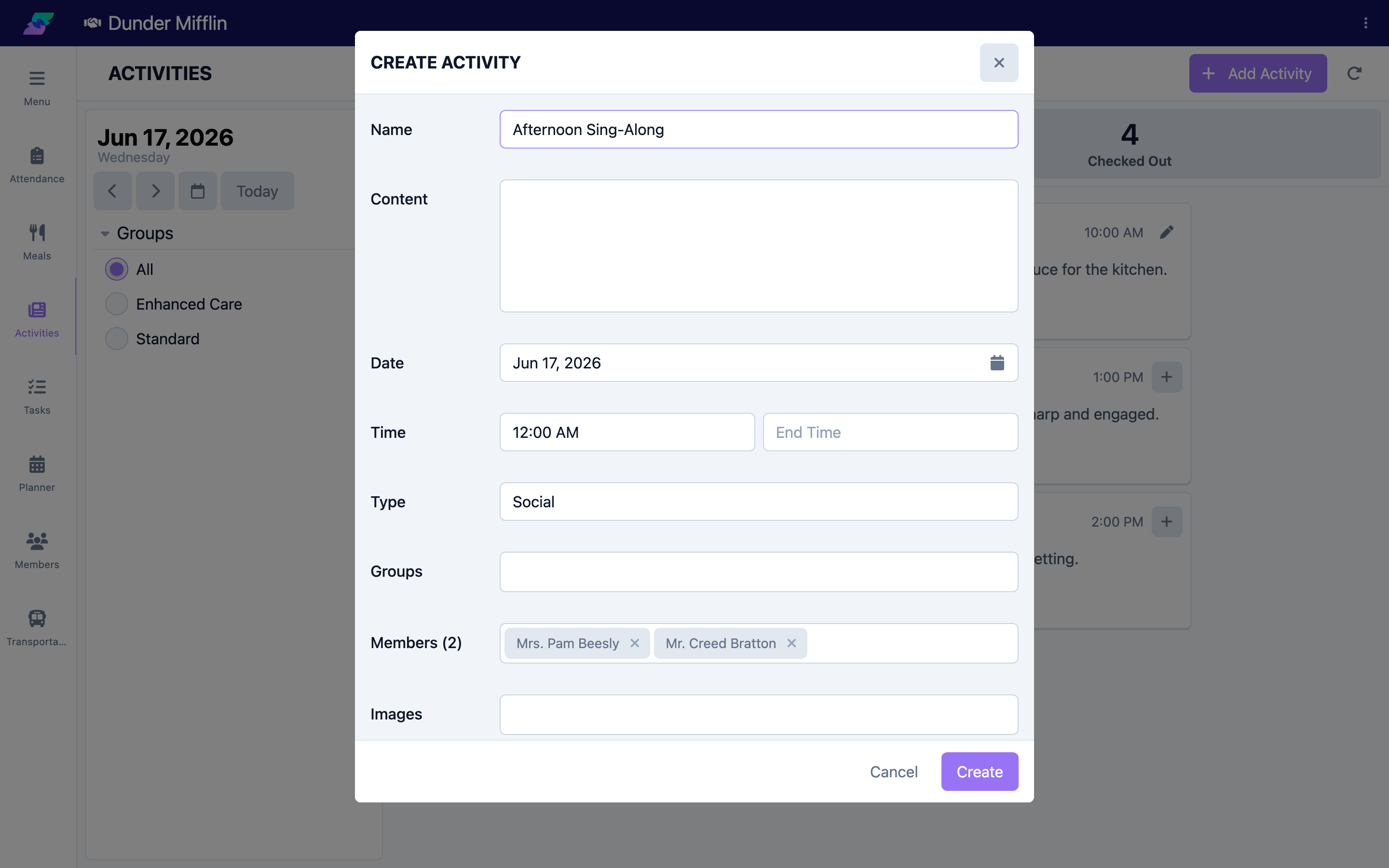Viewport: 1389px width, 868px height.
Task: Click the 10:00 AM time label
Action: 1113,232
